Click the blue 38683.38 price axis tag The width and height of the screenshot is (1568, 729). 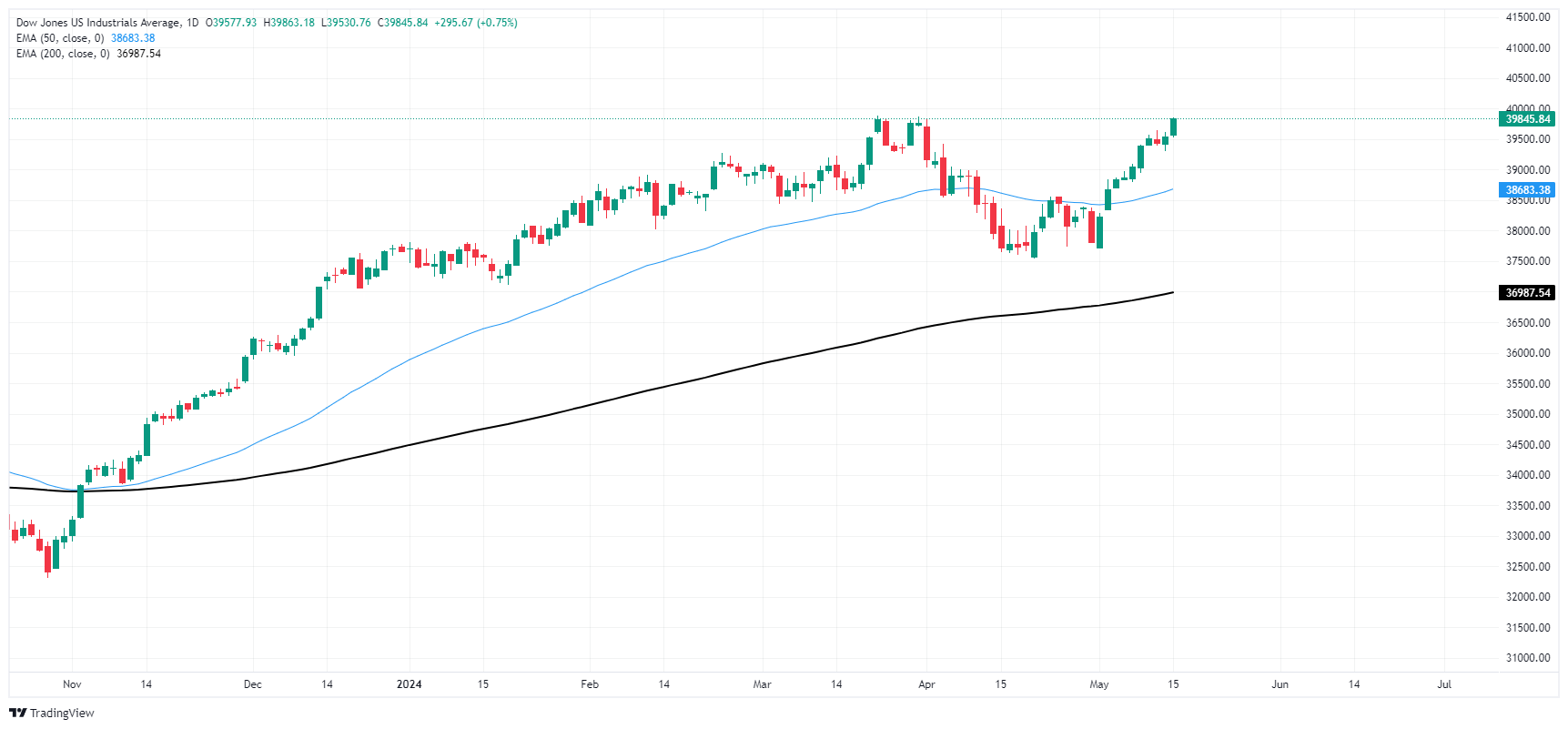[1527, 190]
